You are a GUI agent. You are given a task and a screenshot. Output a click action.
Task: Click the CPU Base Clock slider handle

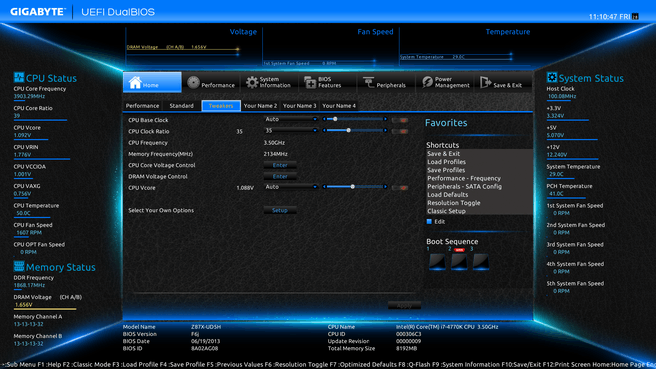tap(335, 119)
